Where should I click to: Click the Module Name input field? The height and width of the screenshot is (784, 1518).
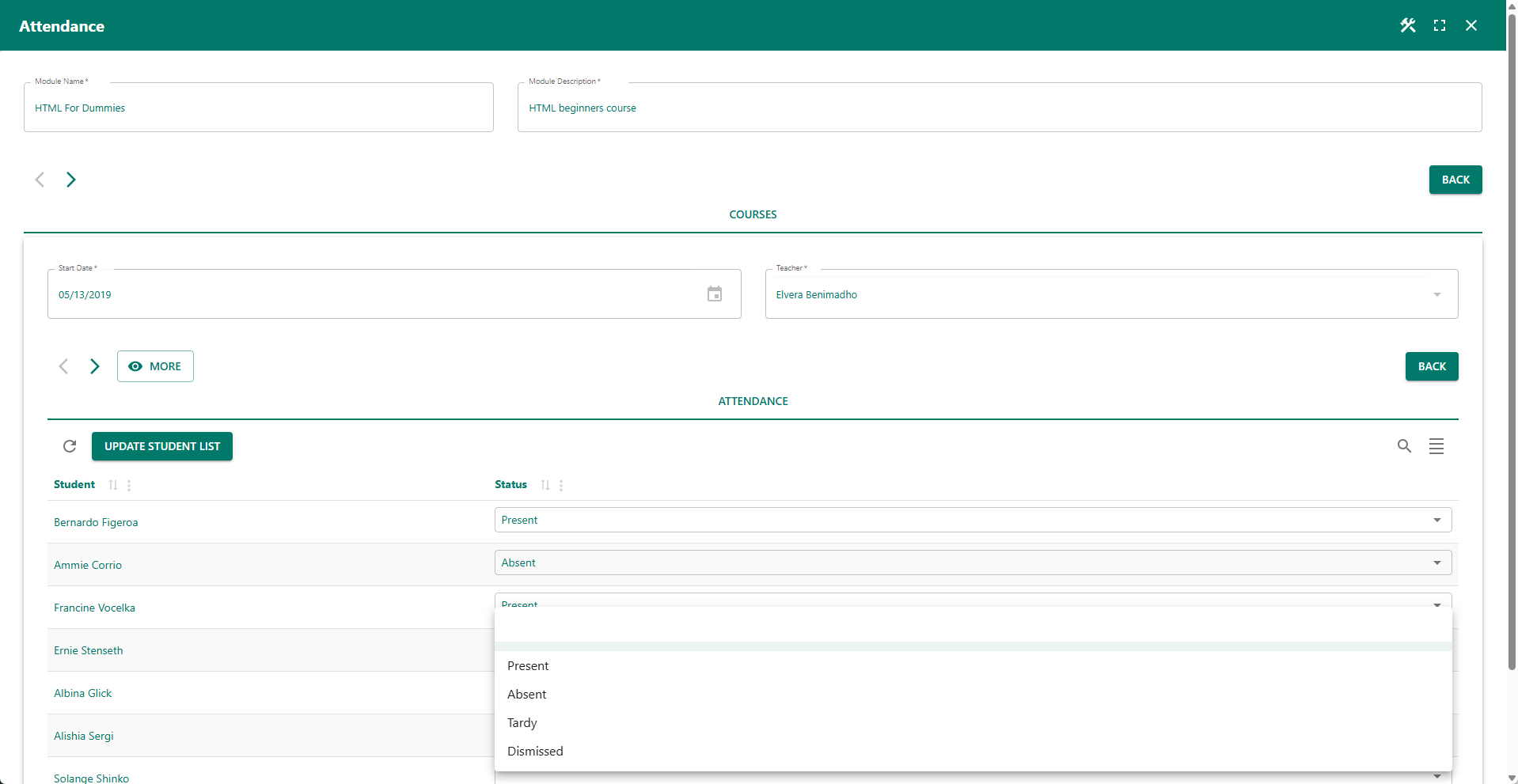[259, 108]
